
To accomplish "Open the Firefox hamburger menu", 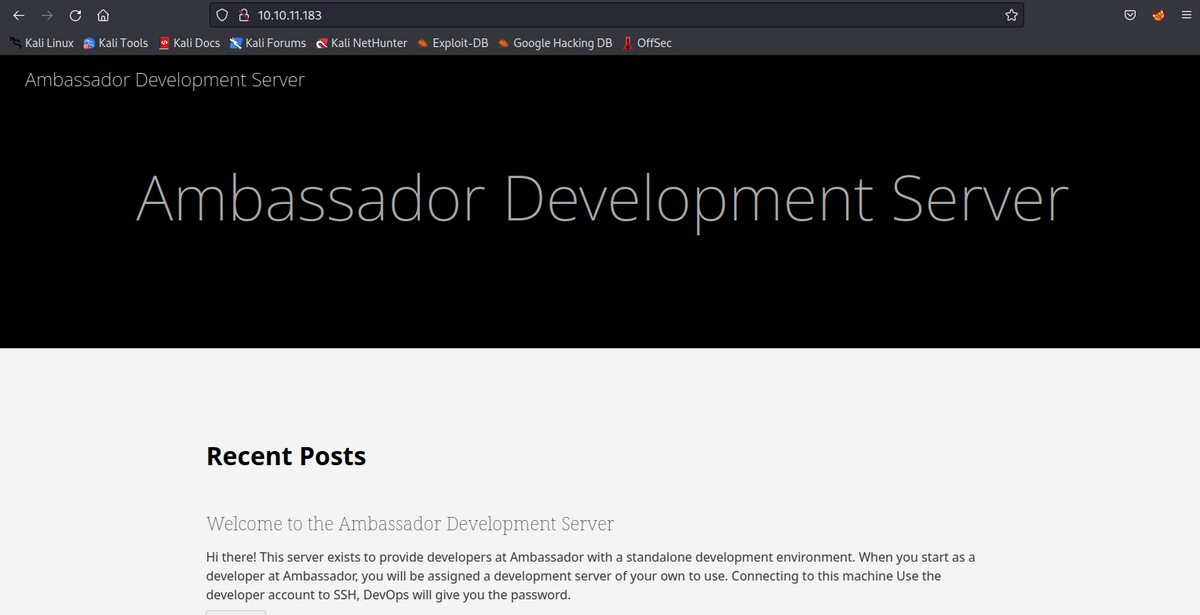I will click(x=1186, y=15).
